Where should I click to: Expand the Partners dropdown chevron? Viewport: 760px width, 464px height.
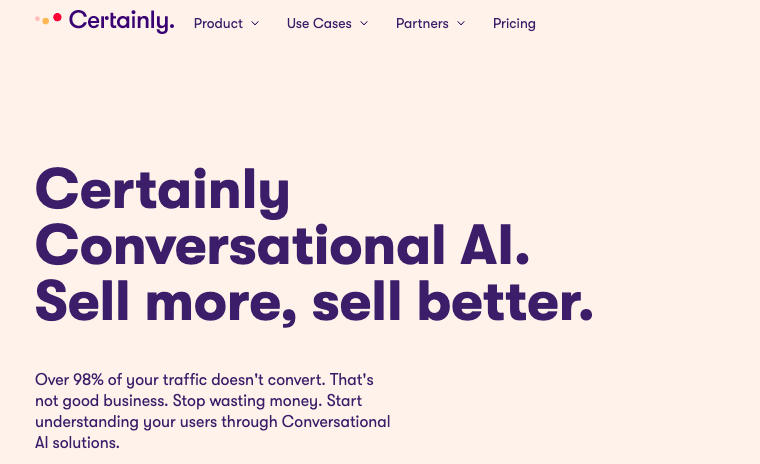point(461,23)
